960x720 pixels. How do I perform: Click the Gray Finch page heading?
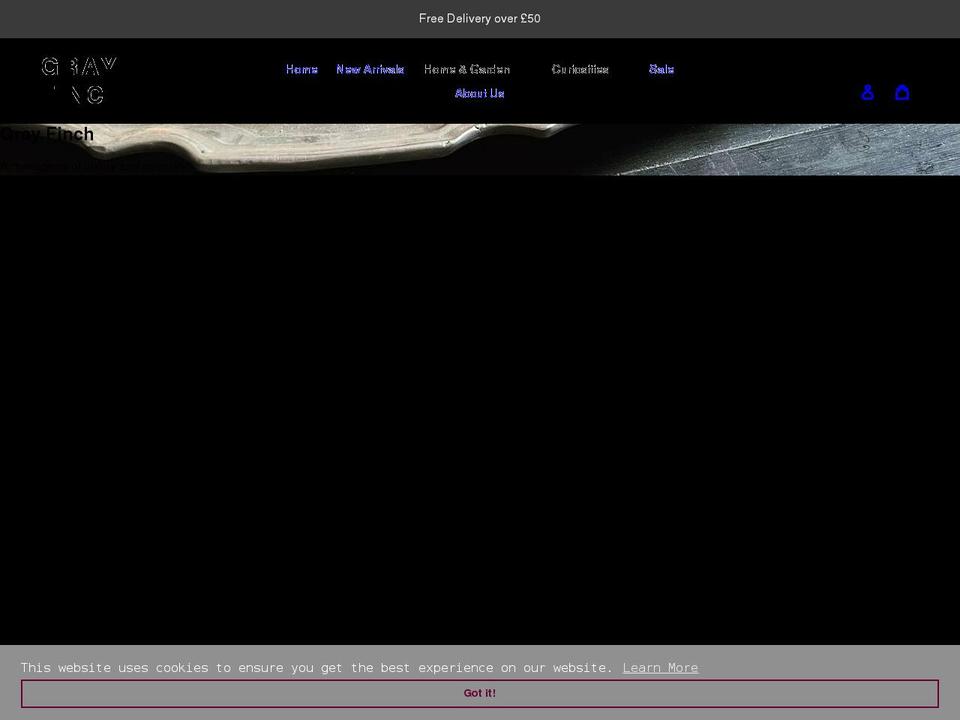coord(47,134)
